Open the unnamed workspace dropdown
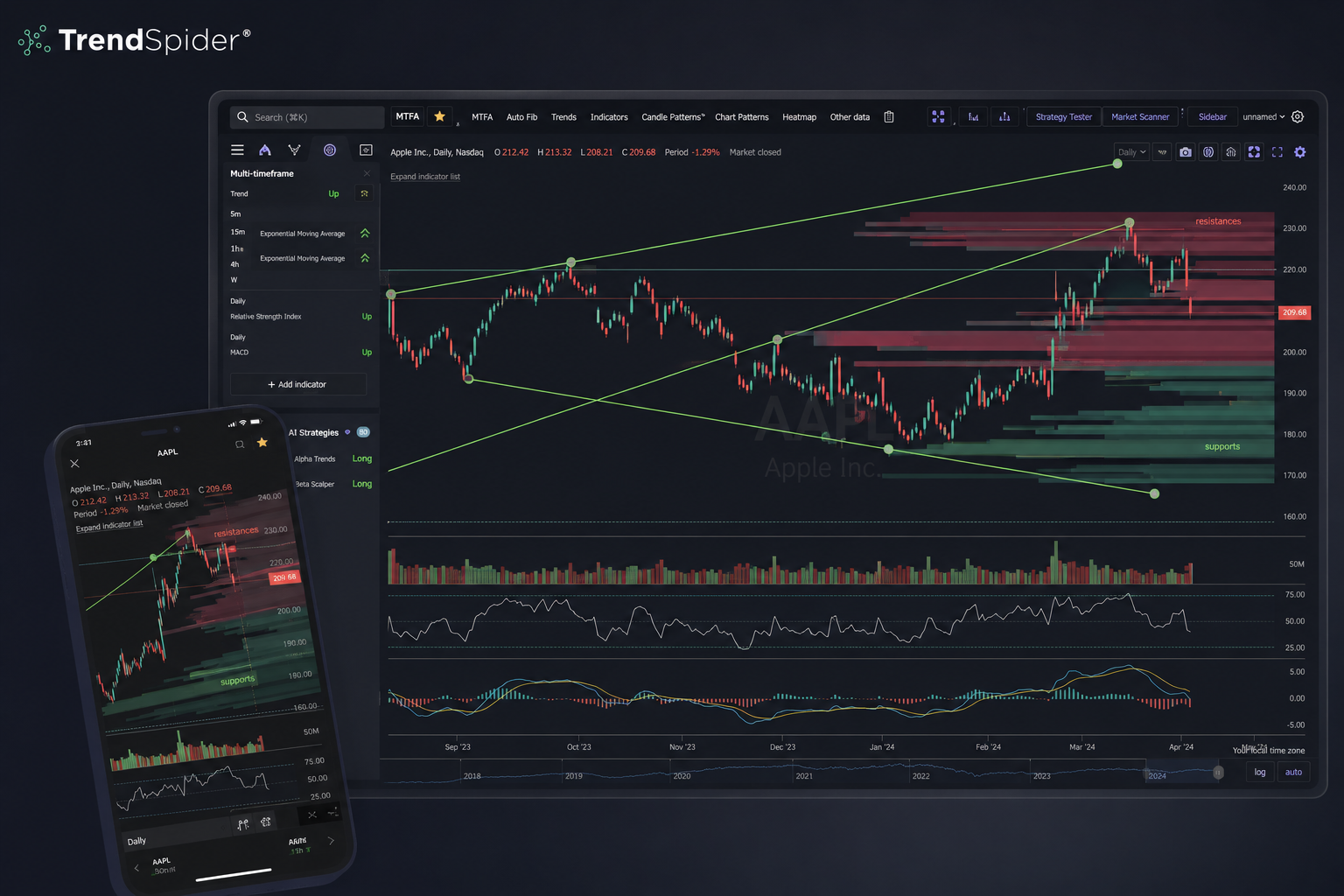The width and height of the screenshot is (1344, 896). pos(1263,116)
